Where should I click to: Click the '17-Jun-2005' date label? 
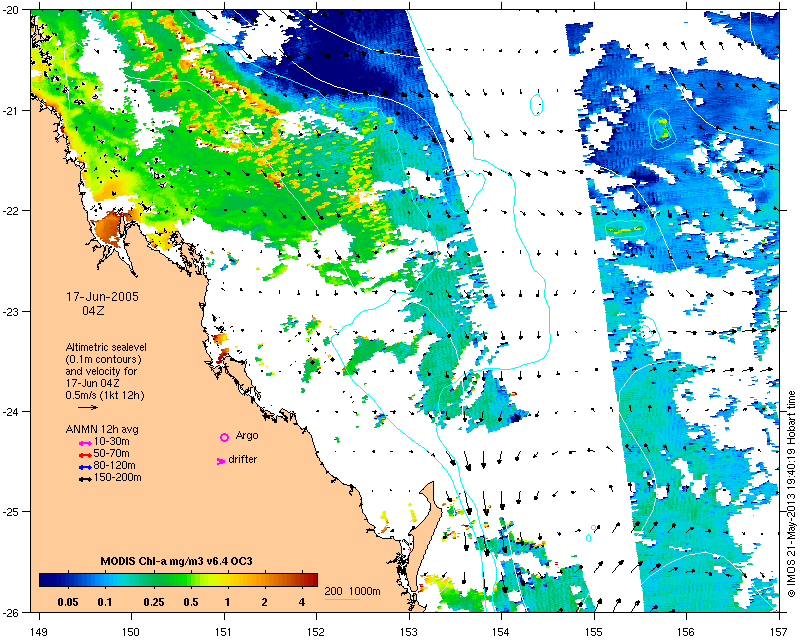pos(102,297)
